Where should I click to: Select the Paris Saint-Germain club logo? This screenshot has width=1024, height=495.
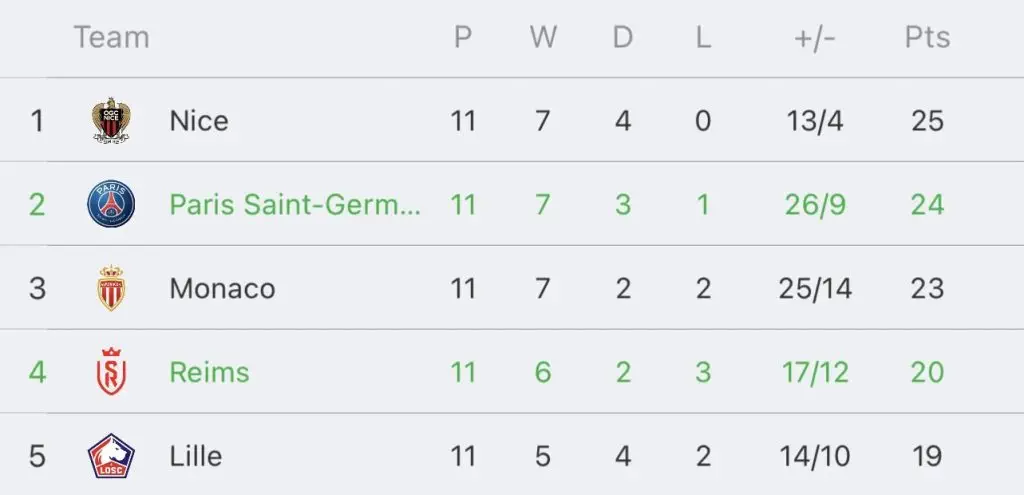tap(111, 204)
